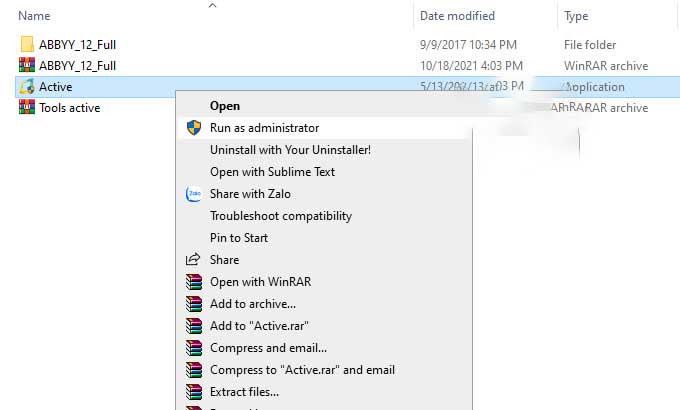Click the date 9/9/2017 10:34 PM

pos(468,45)
